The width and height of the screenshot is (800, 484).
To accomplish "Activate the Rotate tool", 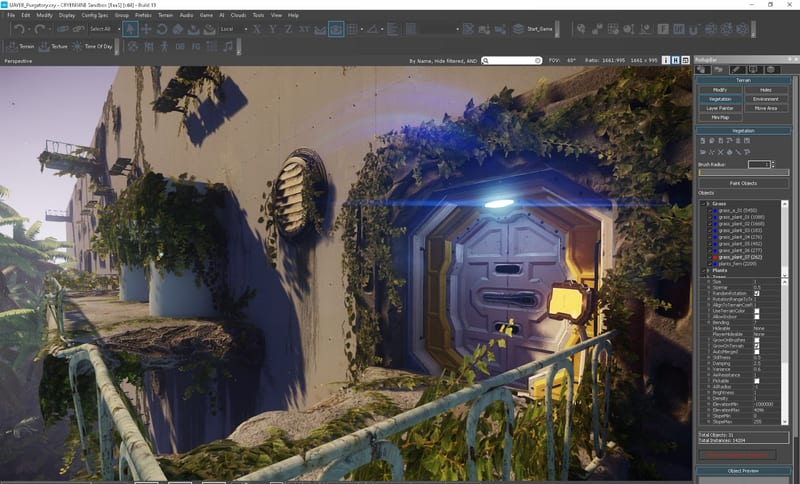I will click(162, 29).
